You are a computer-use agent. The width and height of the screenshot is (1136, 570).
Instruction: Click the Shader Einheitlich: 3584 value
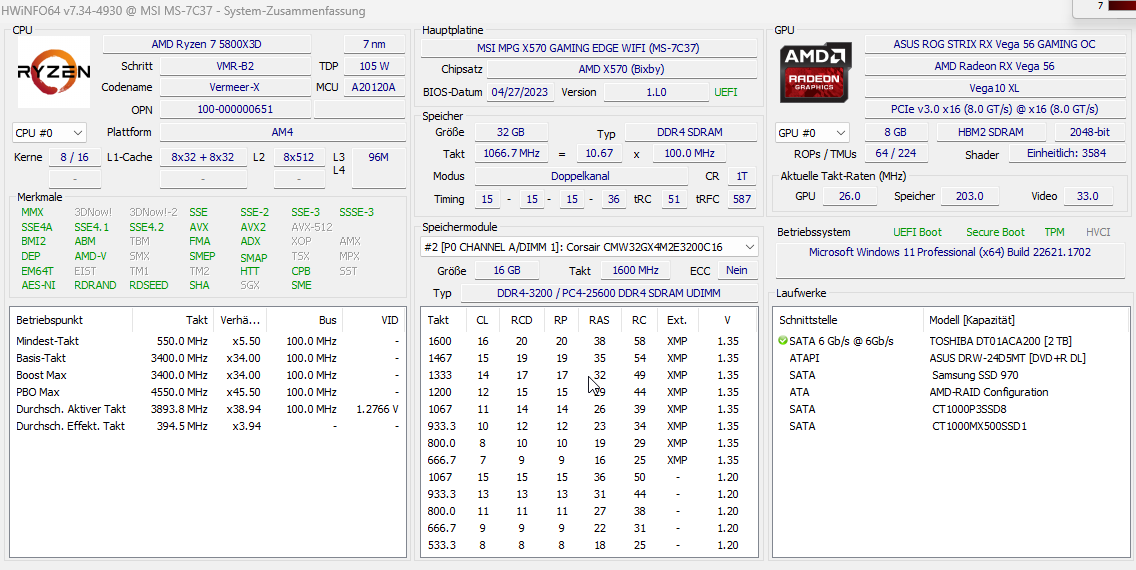(x=1065, y=154)
